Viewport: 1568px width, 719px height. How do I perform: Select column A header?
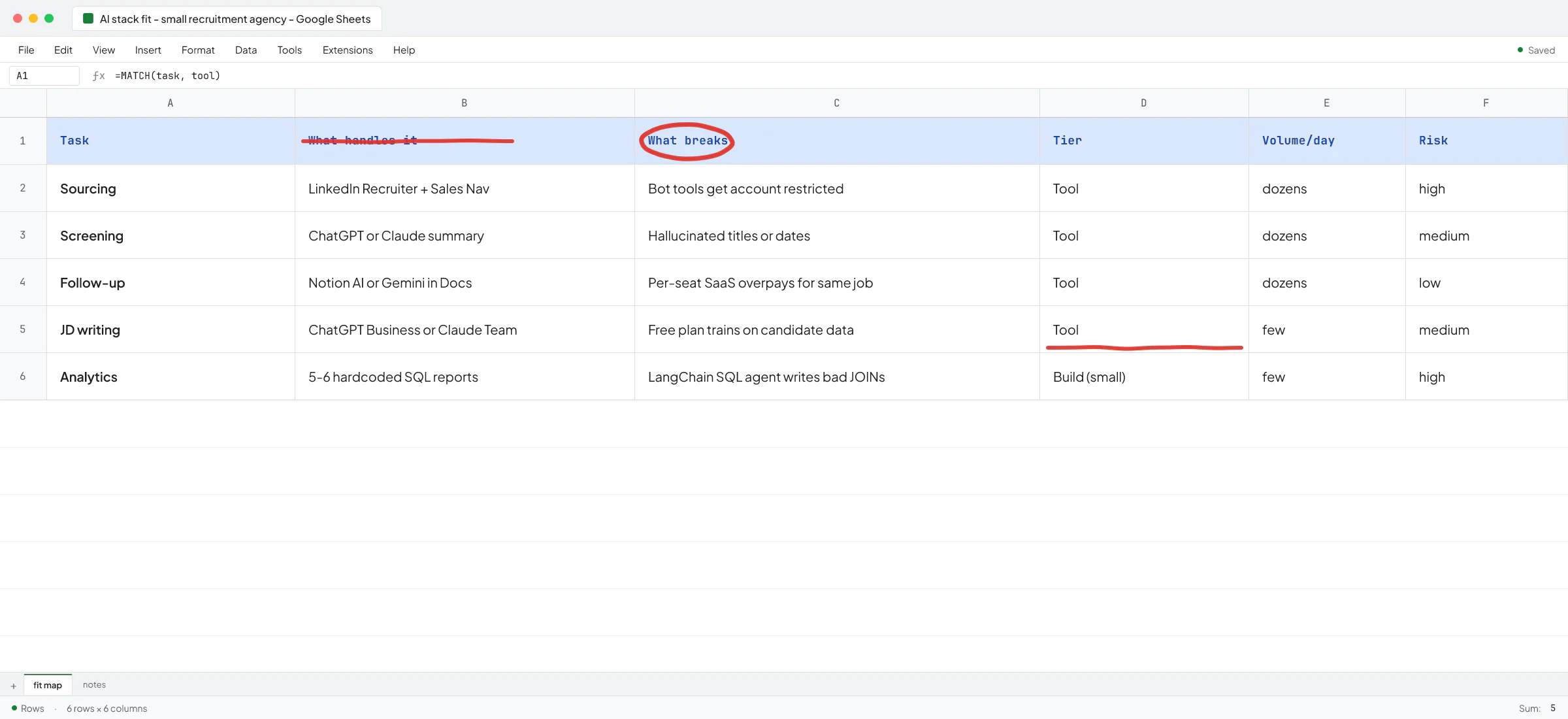point(171,103)
